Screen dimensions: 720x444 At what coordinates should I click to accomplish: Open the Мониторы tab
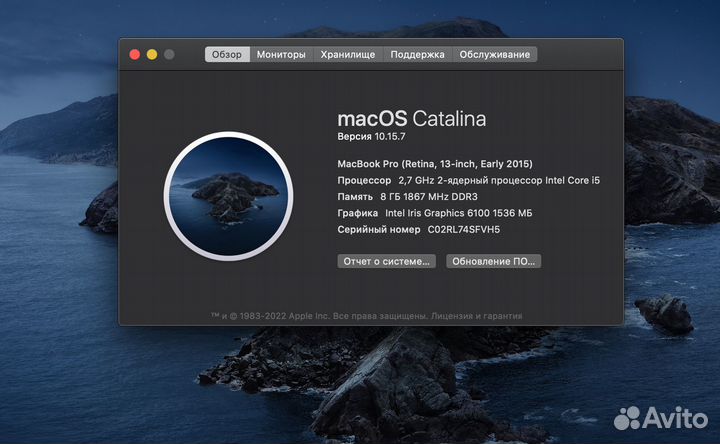click(281, 54)
